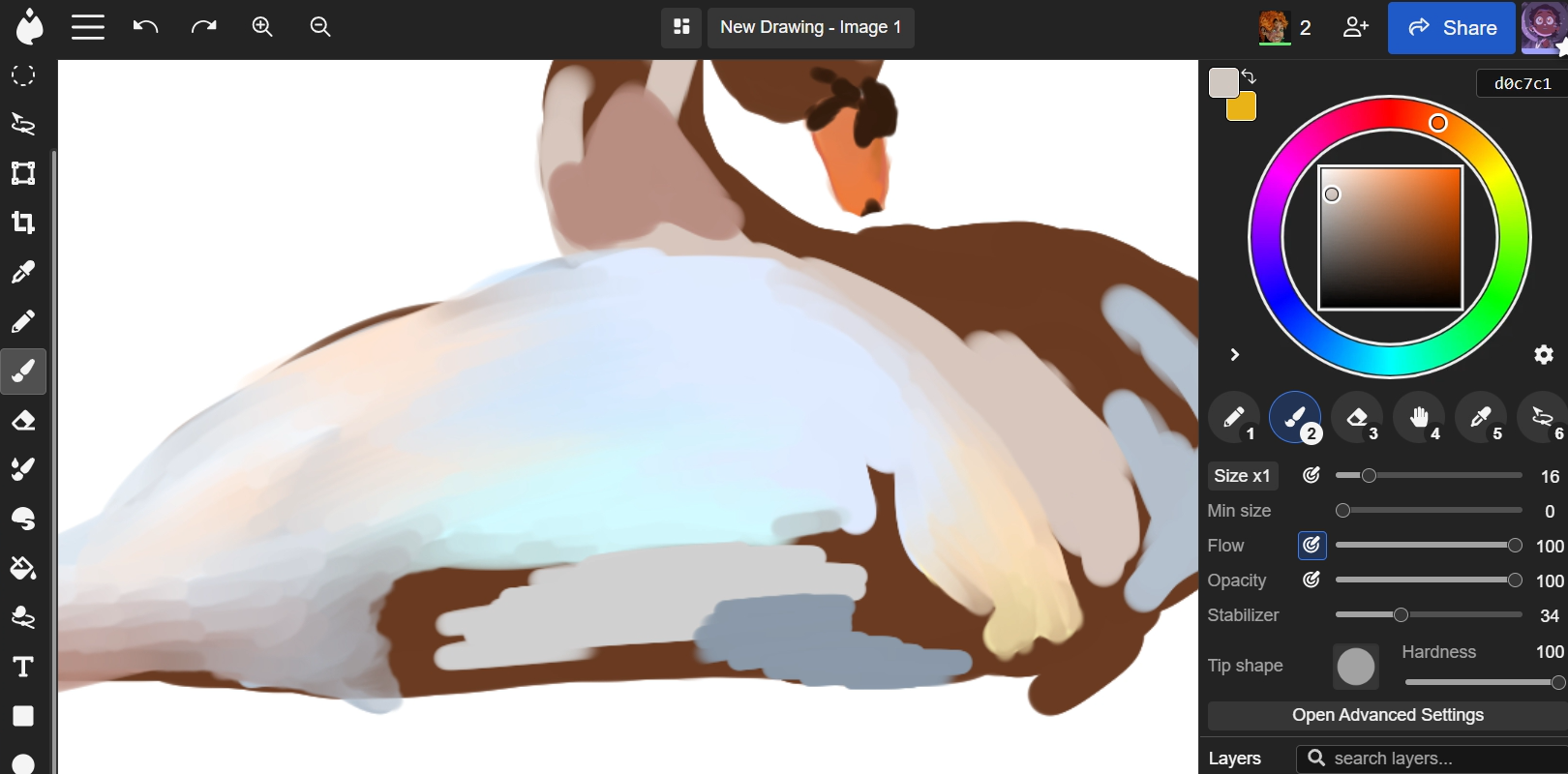Image resolution: width=1568 pixels, height=774 pixels.
Task: Select the Paint Bucket fill tool
Action: 23,568
